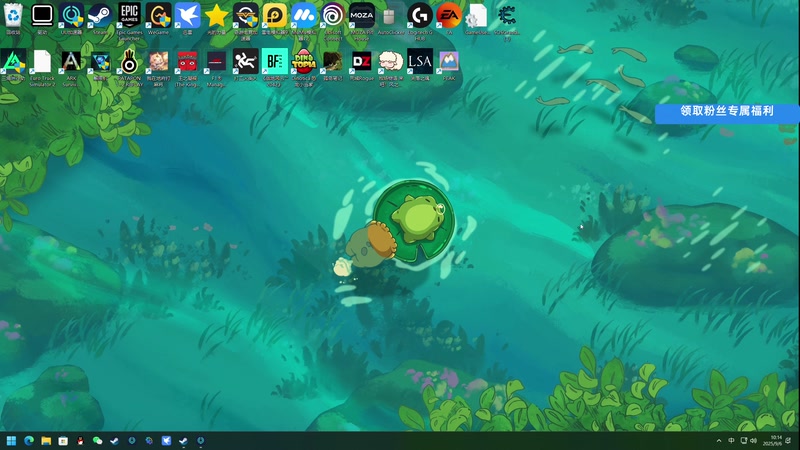This screenshot has width=800, height=450.
Task: Open the Xunlei blue bird desktop icon
Action: 187,16
